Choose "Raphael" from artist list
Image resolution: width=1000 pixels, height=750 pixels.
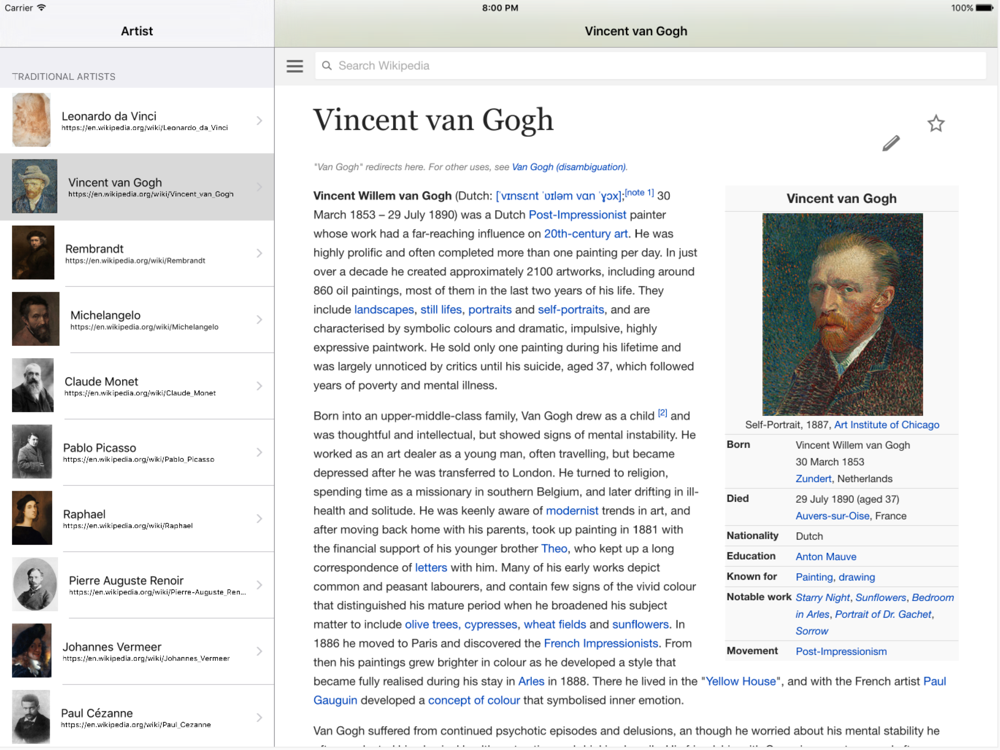(84, 514)
